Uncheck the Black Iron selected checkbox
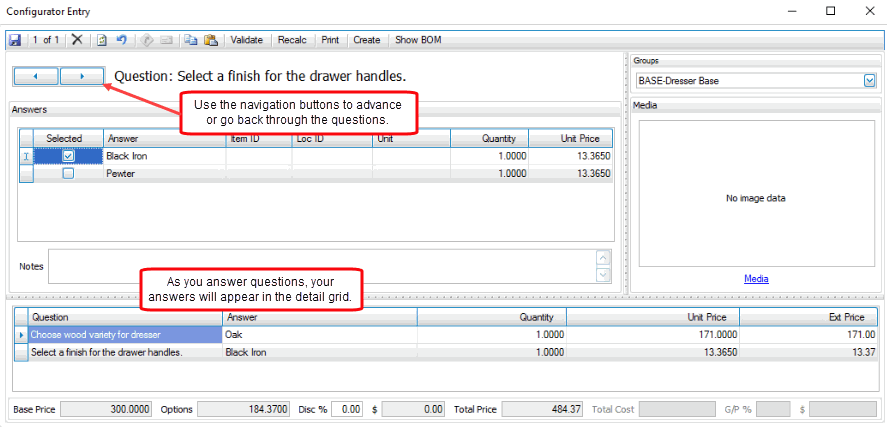Image resolution: width=887 pixels, height=427 pixels. [68, 156]
